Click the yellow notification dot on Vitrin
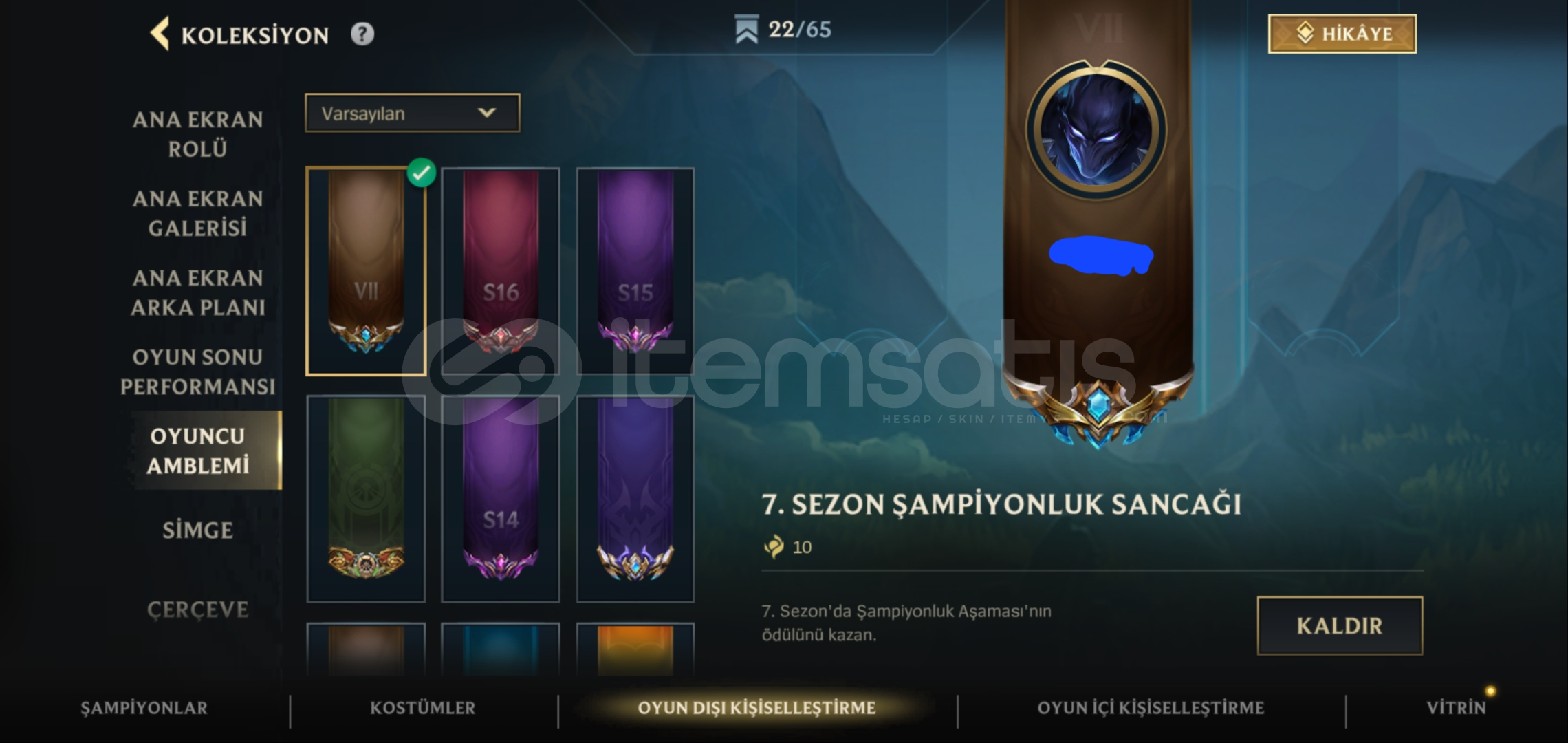The width and height of the screenshot is (1568, 743). coord(1490,691)
